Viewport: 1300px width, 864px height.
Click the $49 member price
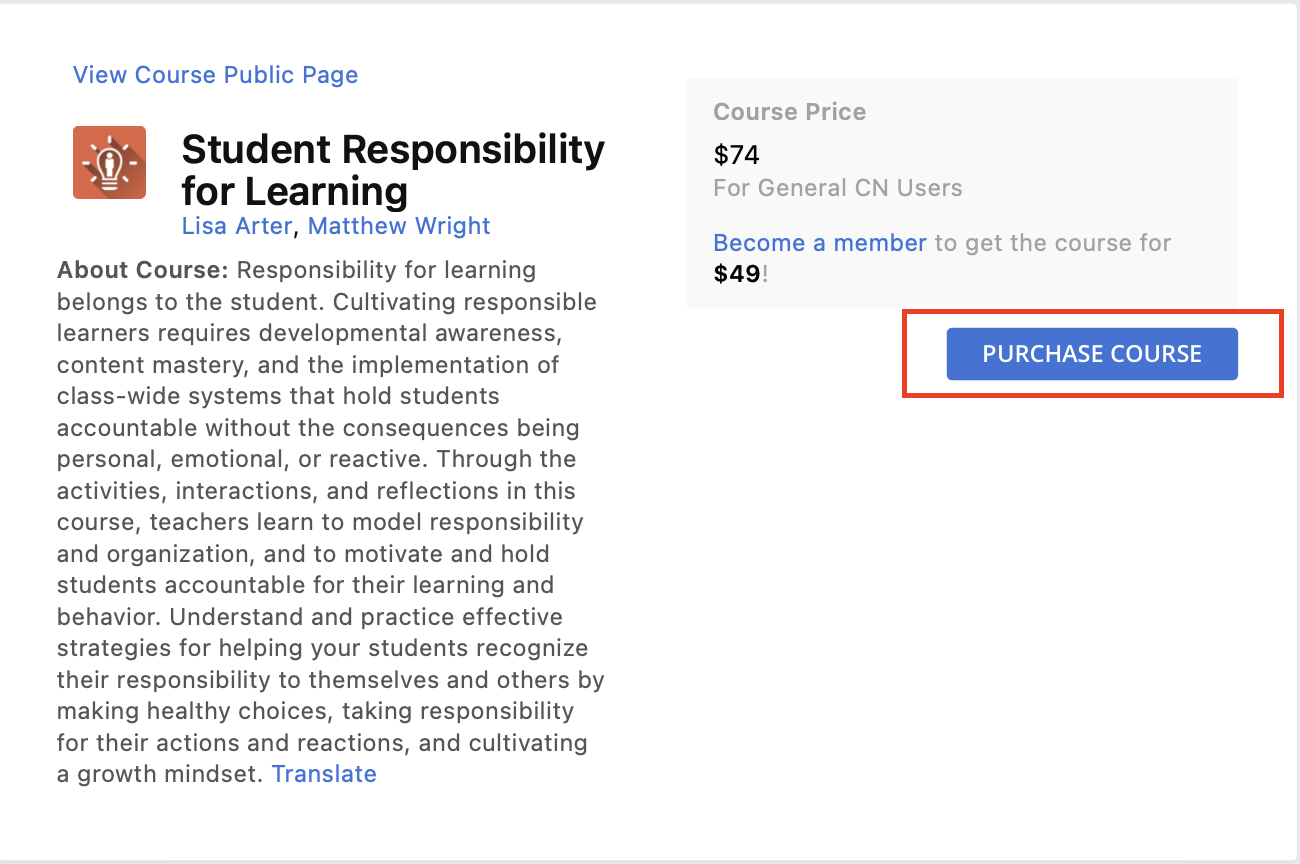(x=737, y=274)
